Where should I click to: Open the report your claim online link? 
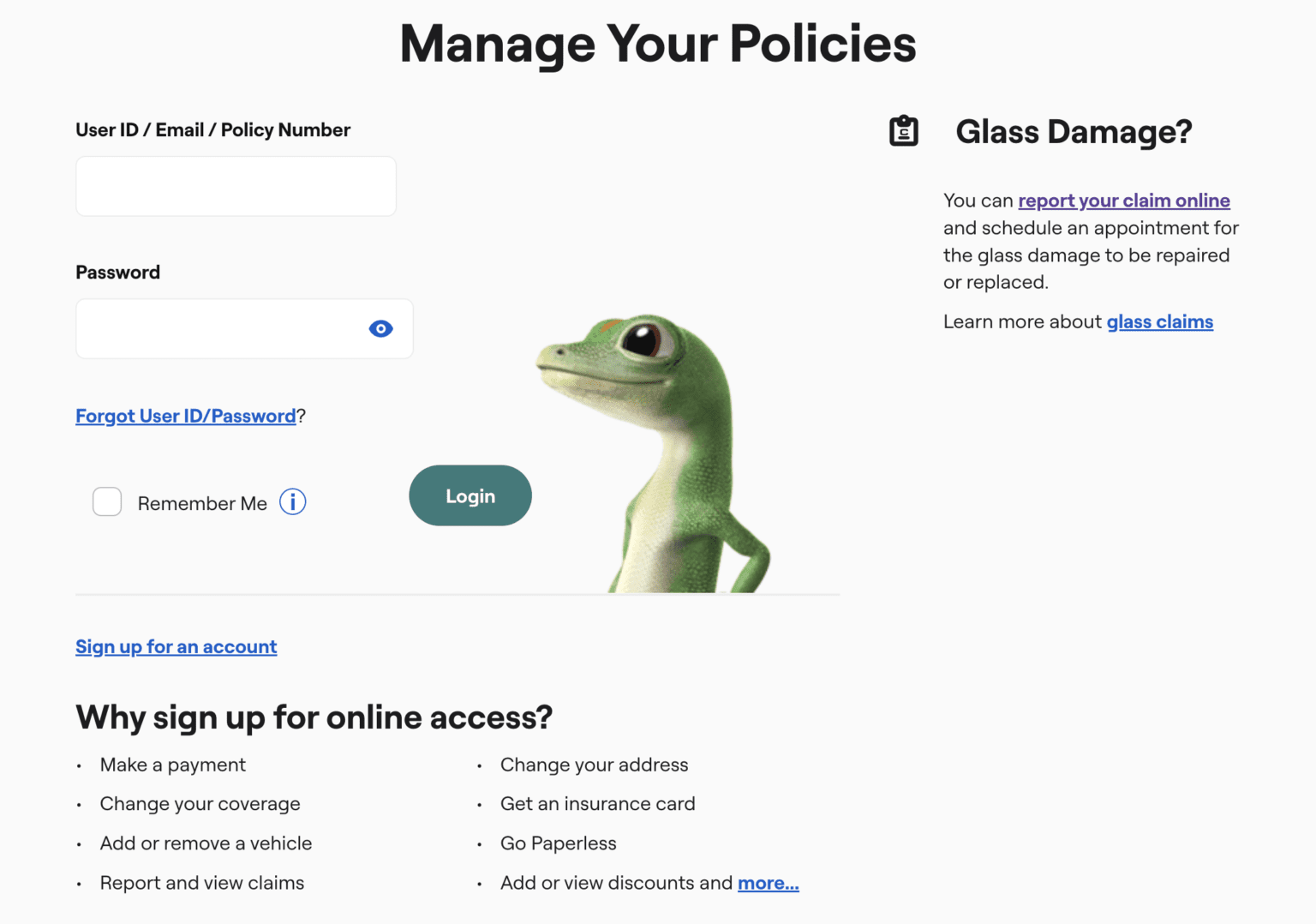[x=1123, y=200]
